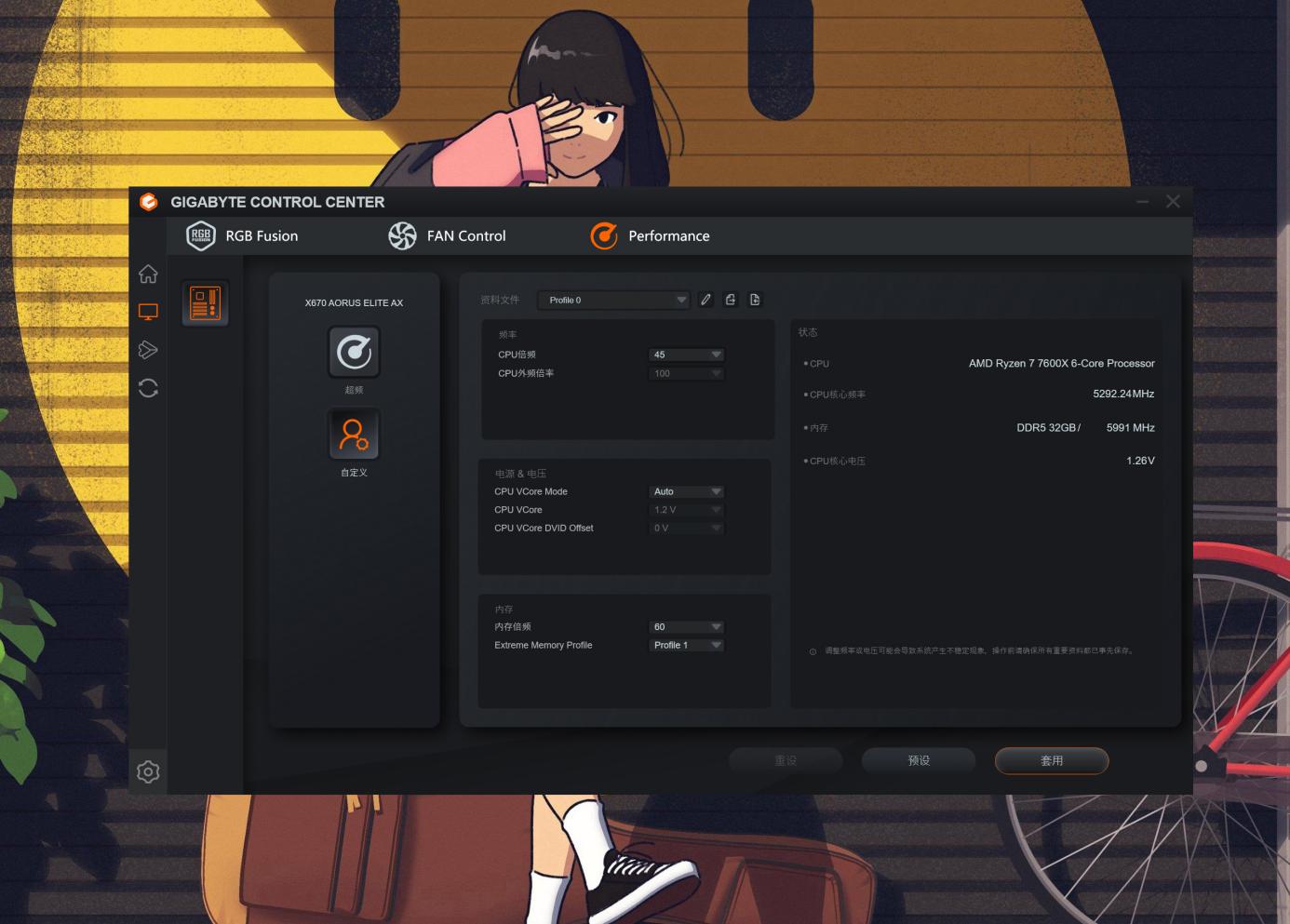
Task: Click the GIGABYTE CONTROL CENTER title text
Action: (277, 202)
